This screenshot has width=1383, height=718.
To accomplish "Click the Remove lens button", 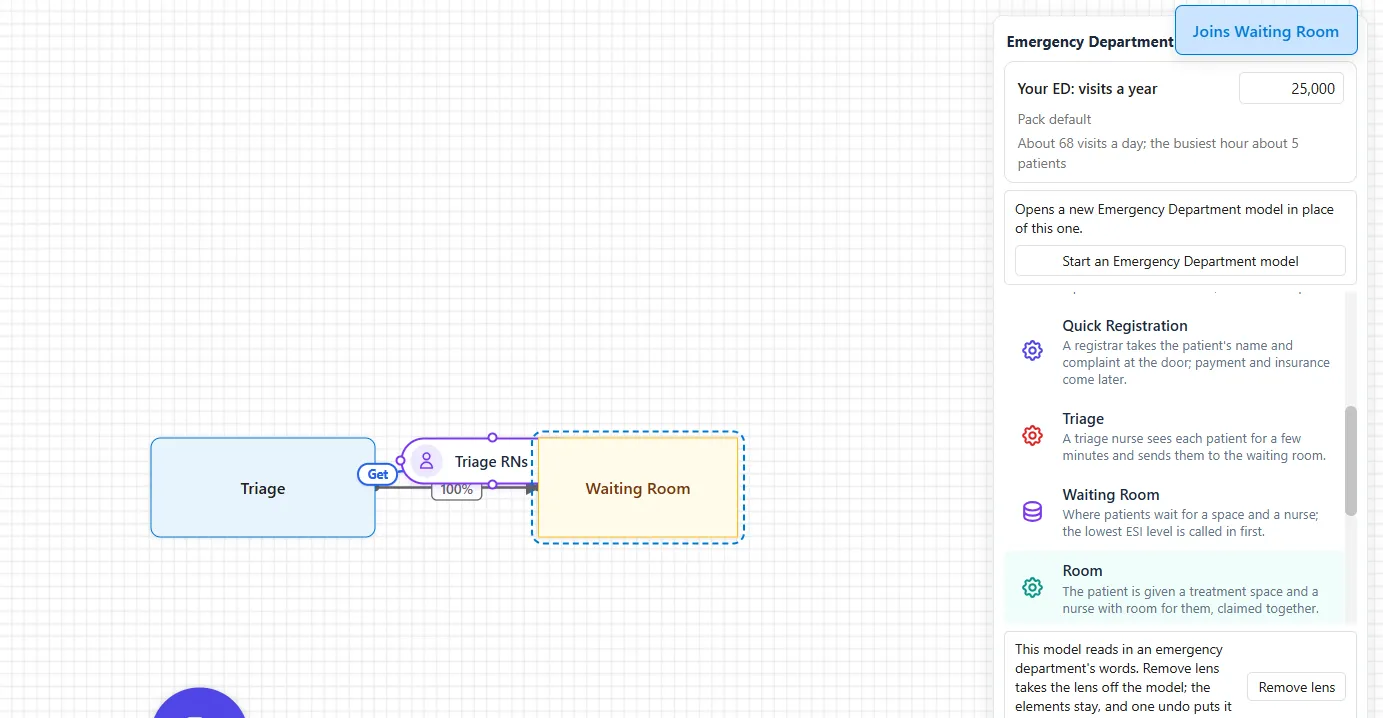I will point(1296,687).
